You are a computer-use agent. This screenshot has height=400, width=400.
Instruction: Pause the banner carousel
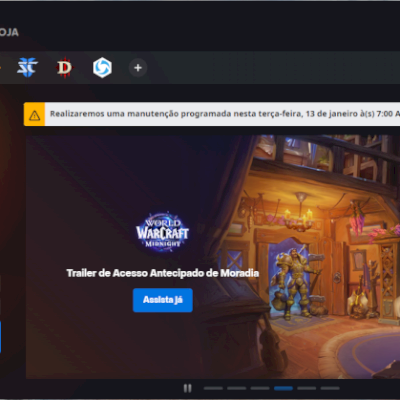point(187,388)
